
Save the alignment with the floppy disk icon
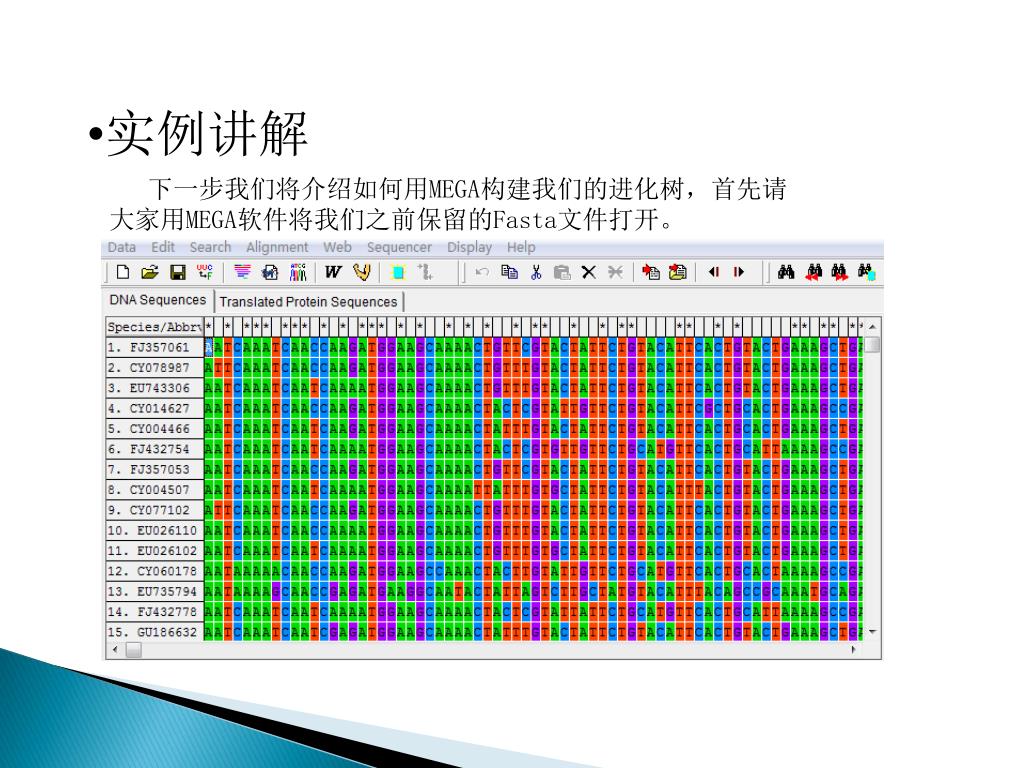pos(178,272)
